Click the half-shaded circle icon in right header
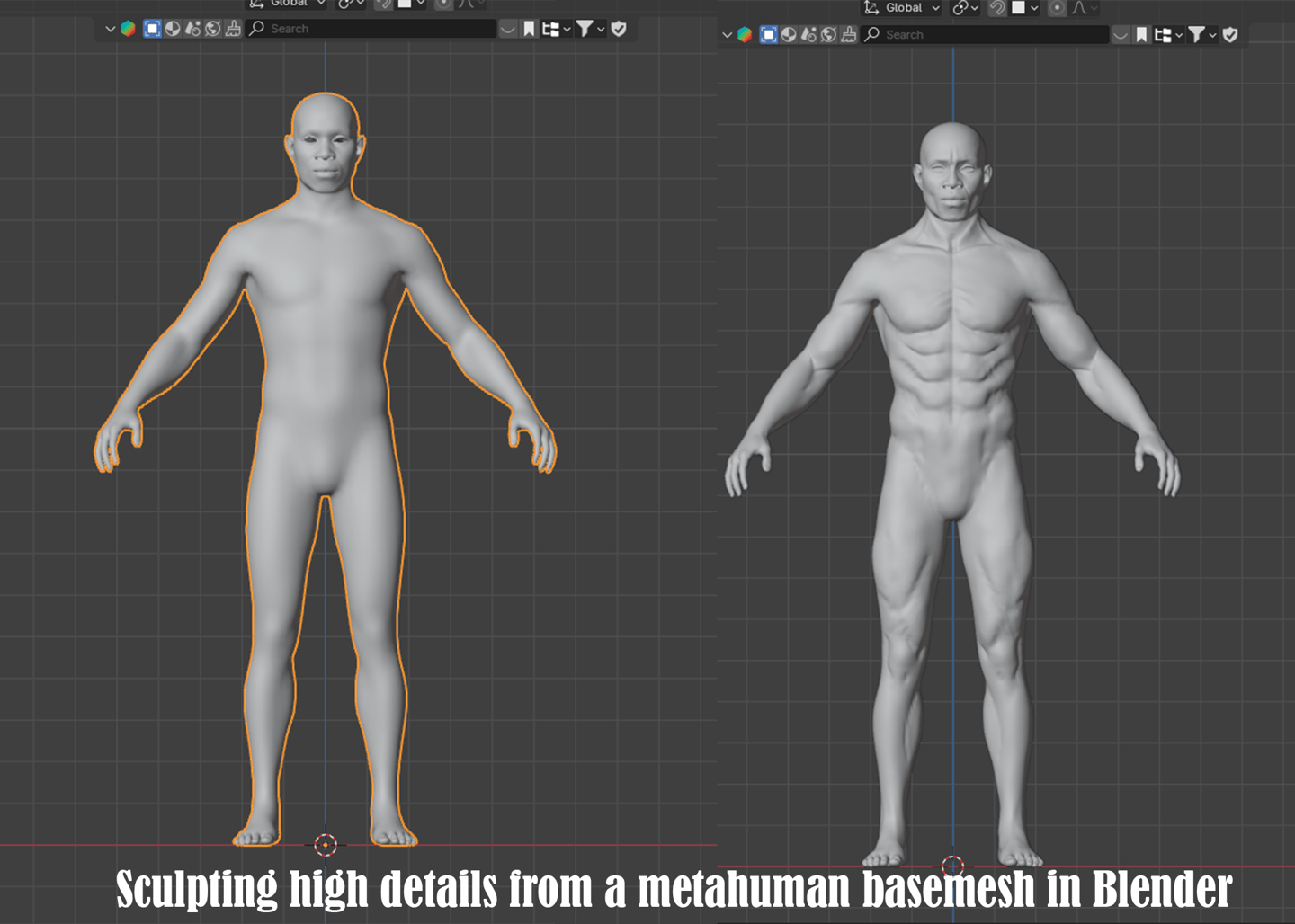 pyautogui.click(x=789, y=35)
